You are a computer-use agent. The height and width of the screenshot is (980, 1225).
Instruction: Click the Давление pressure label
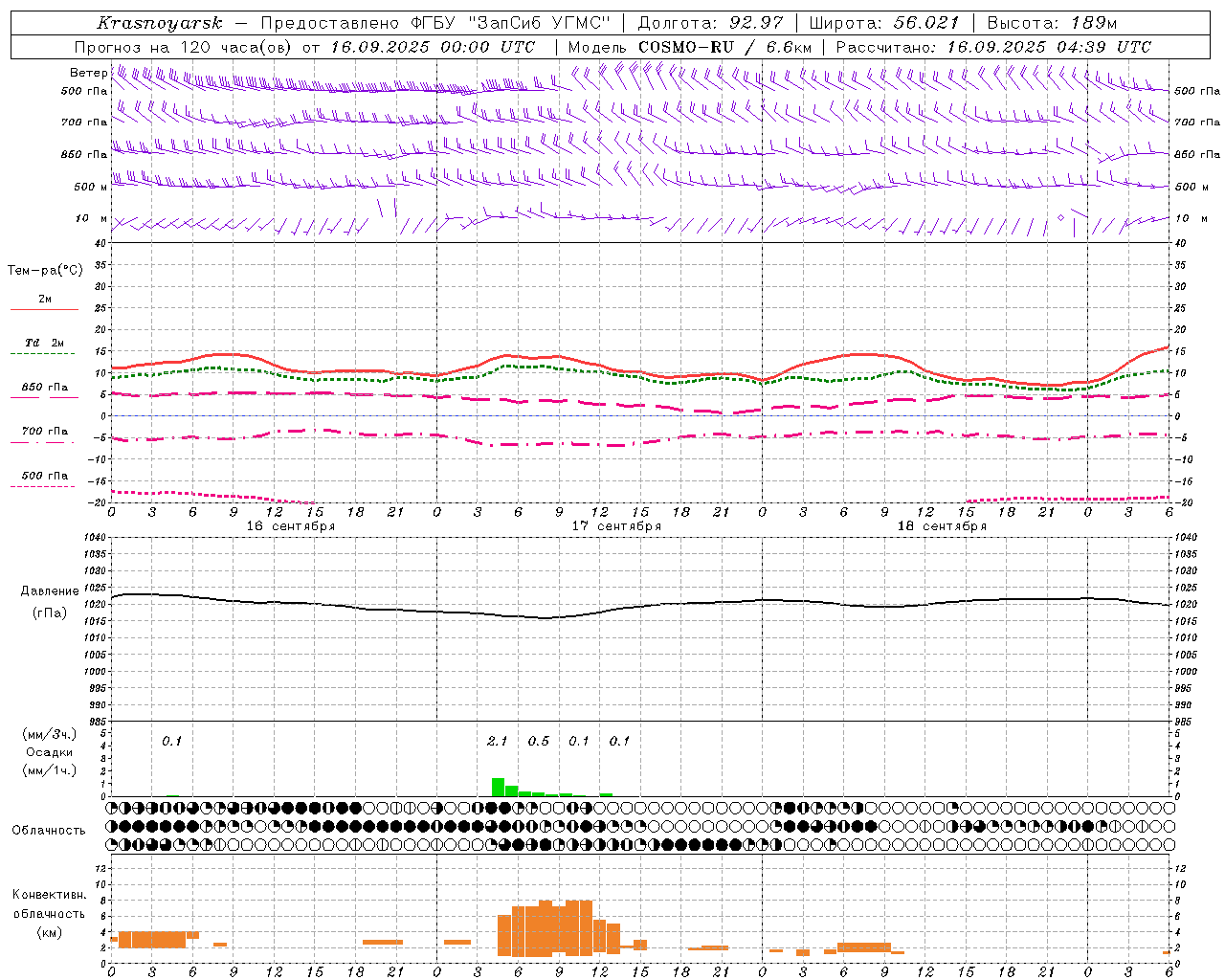pyautogui.click(x=49, y=591)
